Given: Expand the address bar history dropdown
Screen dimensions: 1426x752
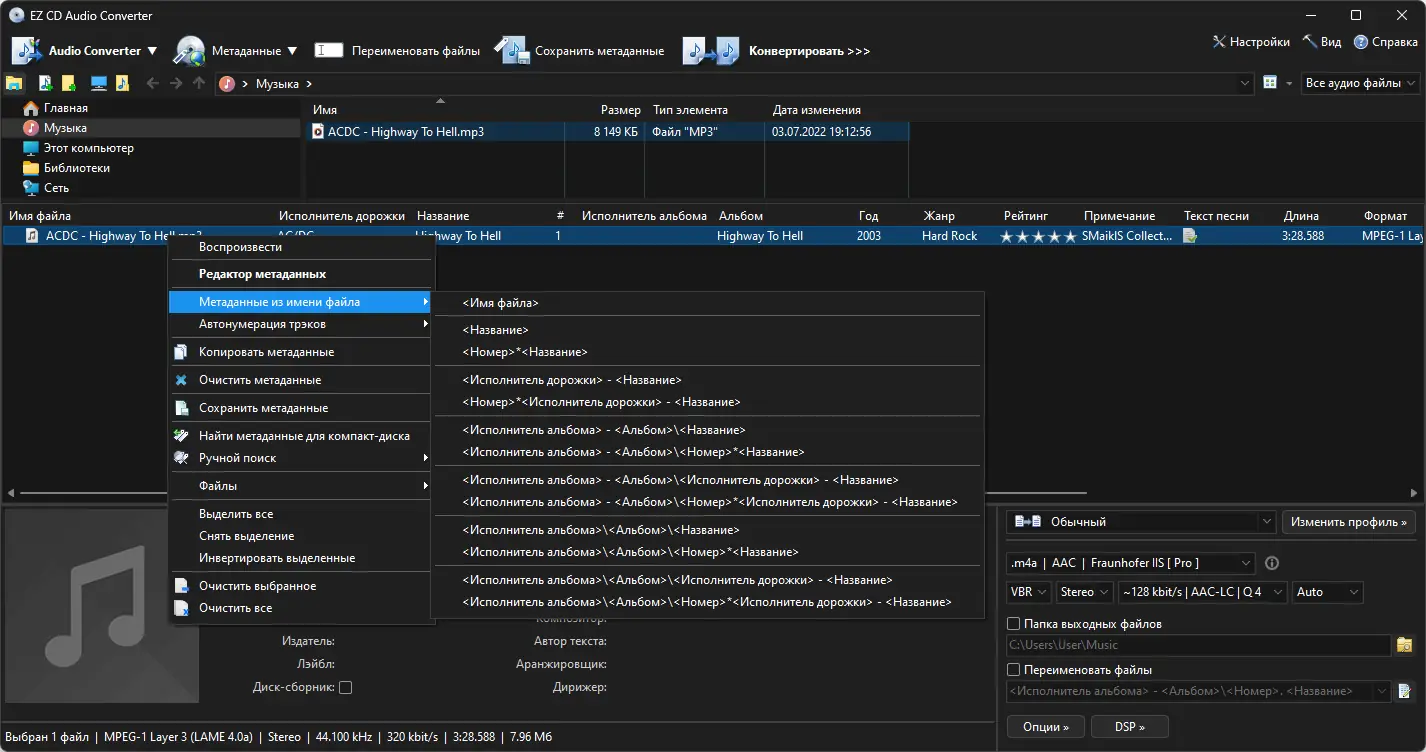Looking at the screenshot, I should point(1246,84).
